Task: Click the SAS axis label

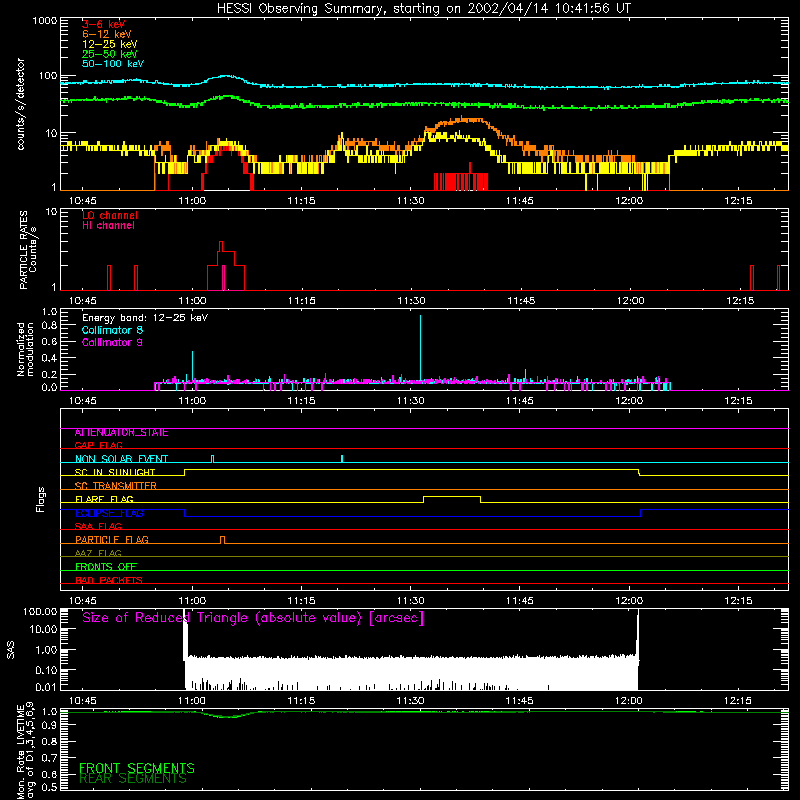Action: 10,650
